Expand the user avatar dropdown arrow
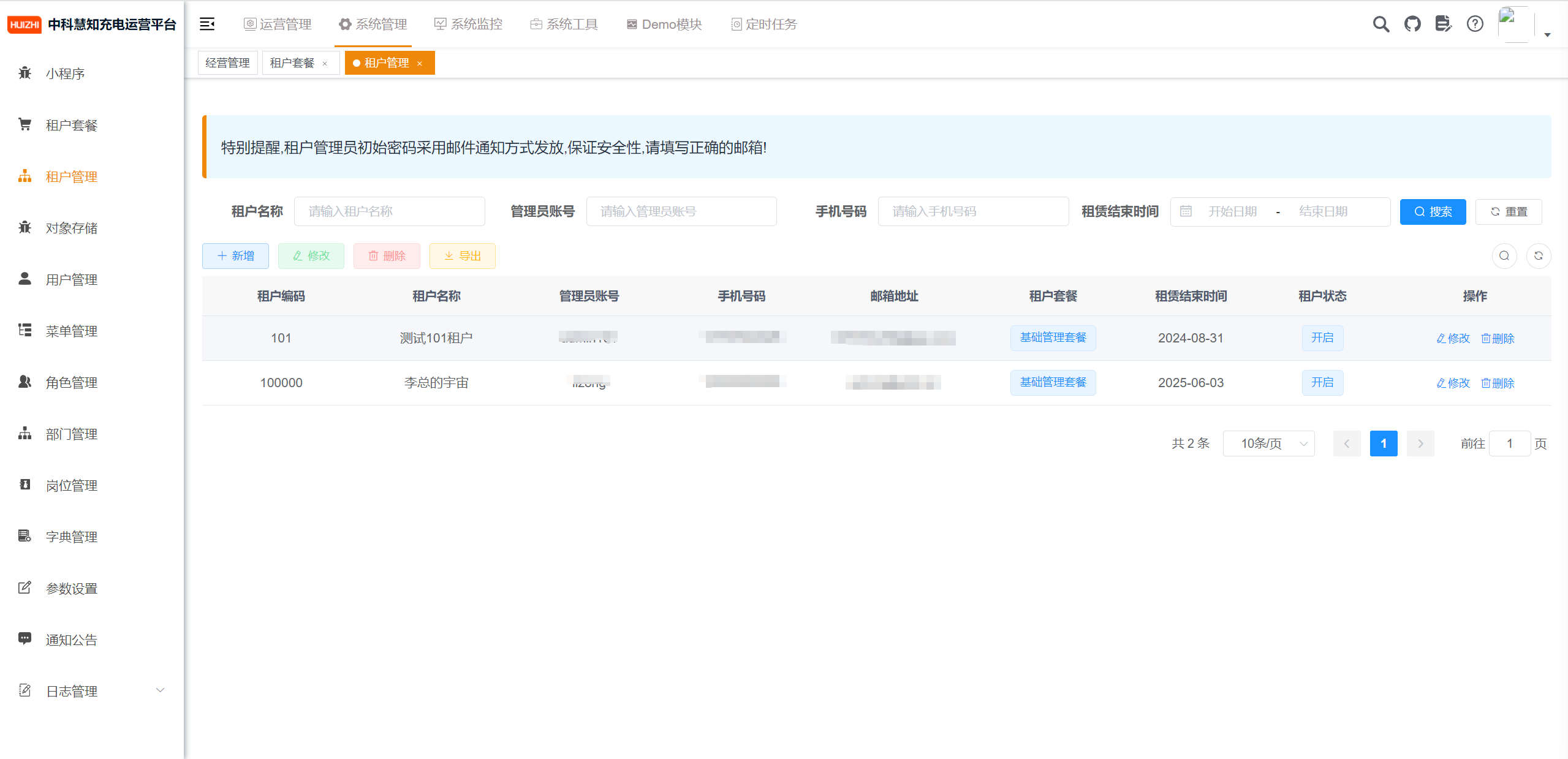This screenshot has width=1568, height=759. click(x=1547, y=35)
